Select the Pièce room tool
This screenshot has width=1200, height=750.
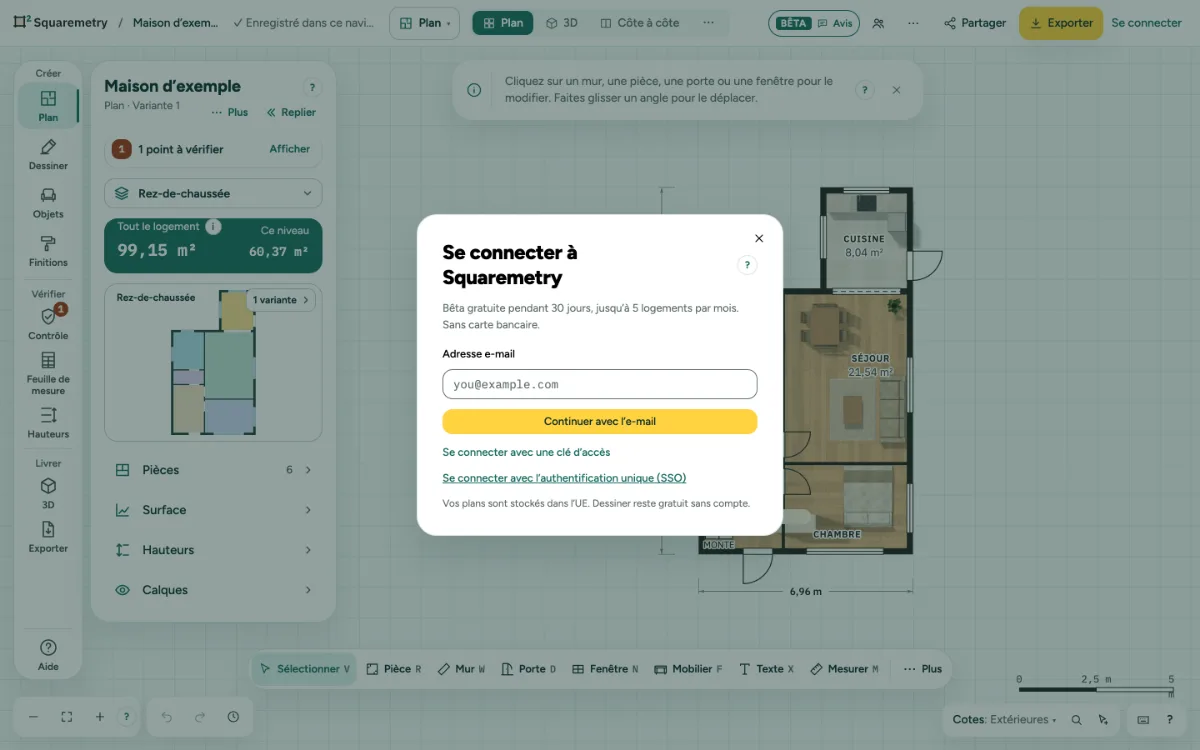394,669
